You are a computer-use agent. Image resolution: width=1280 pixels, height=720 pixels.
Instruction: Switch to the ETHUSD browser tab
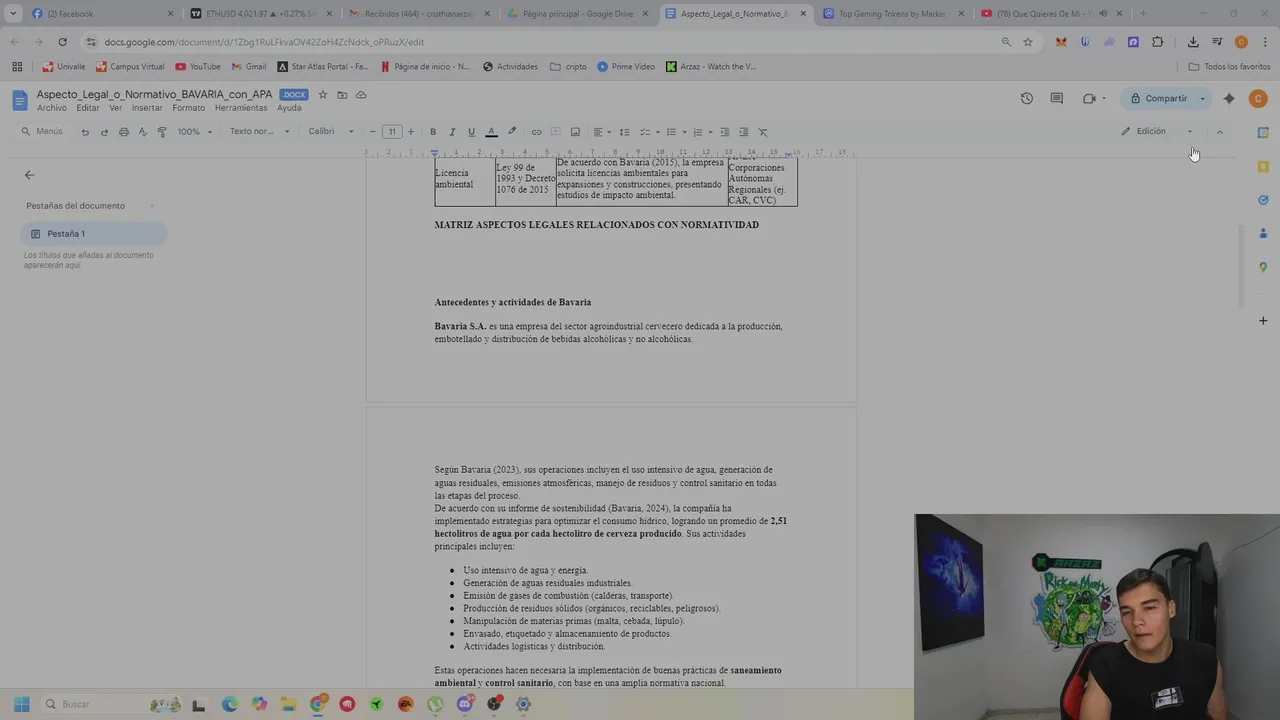coord(261,14)
